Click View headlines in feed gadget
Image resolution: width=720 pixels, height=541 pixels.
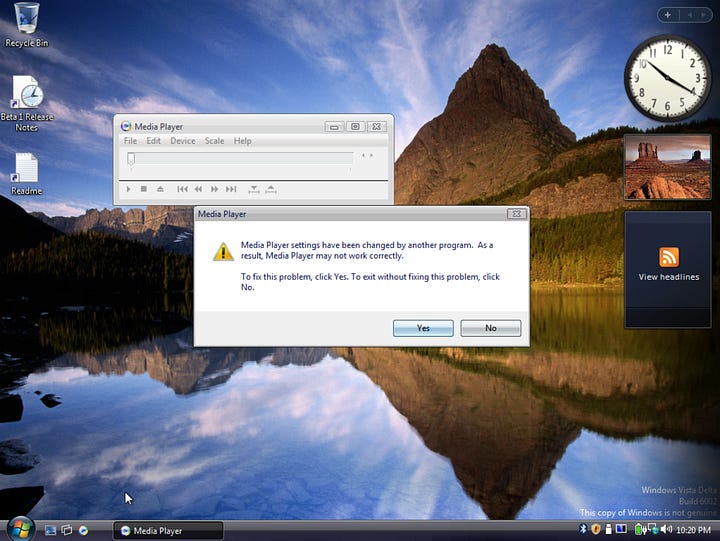[x=669, y=277]
